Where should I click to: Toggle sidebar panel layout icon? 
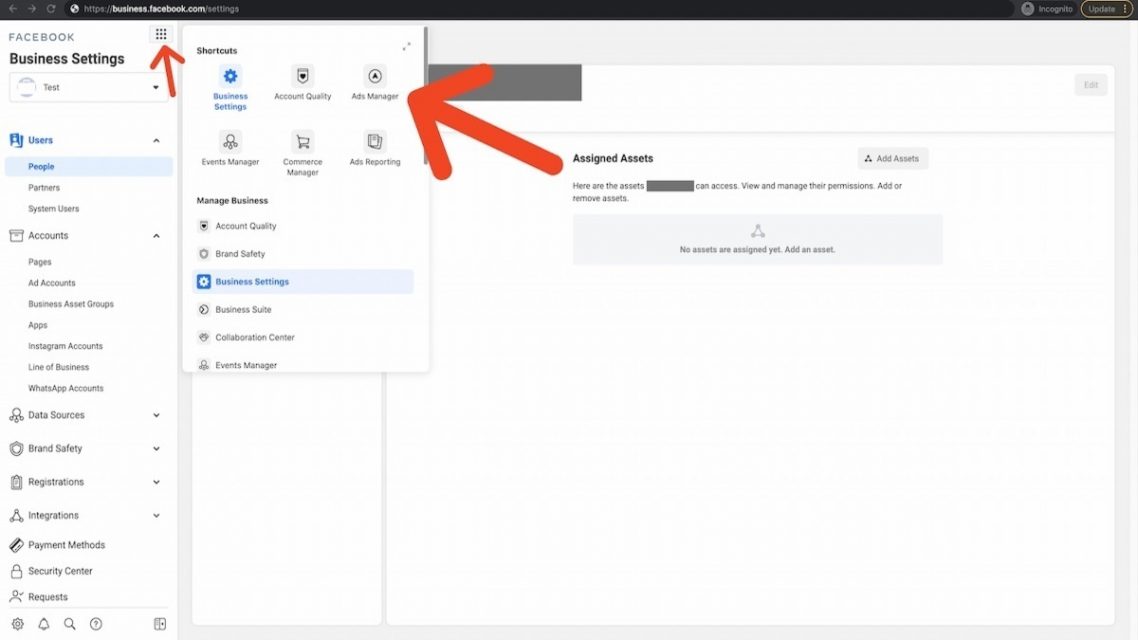point(160,624)
